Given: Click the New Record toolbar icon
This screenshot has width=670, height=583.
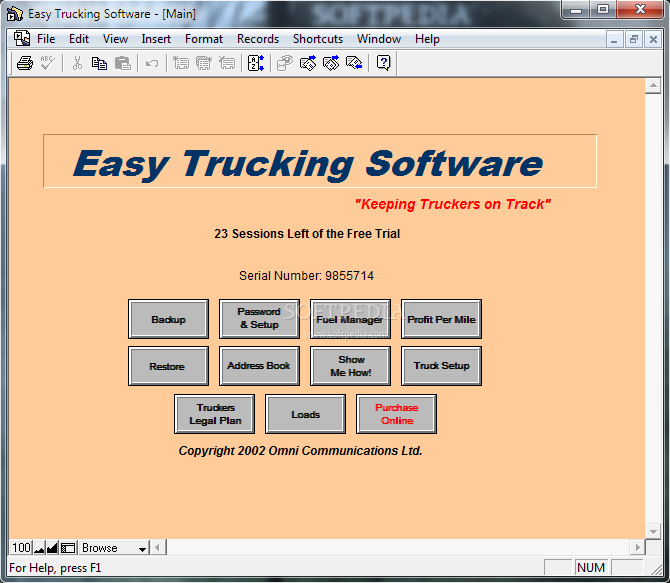Looking at the screenshot, I should tap(181, 63).
